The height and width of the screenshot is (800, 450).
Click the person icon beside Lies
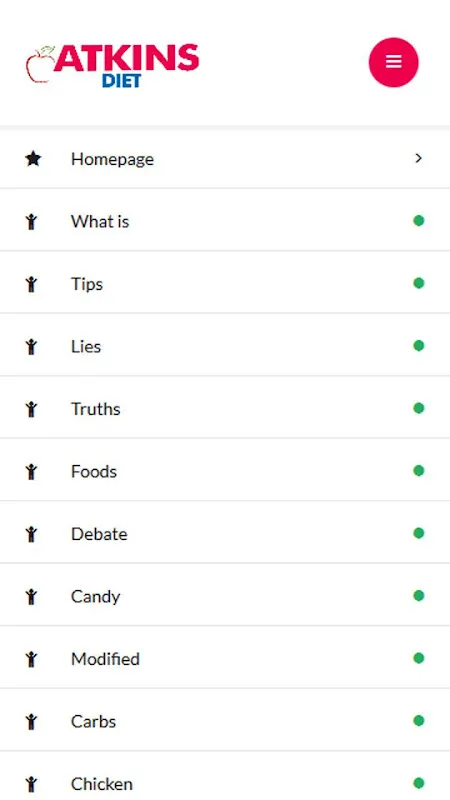tap(32, 346)
